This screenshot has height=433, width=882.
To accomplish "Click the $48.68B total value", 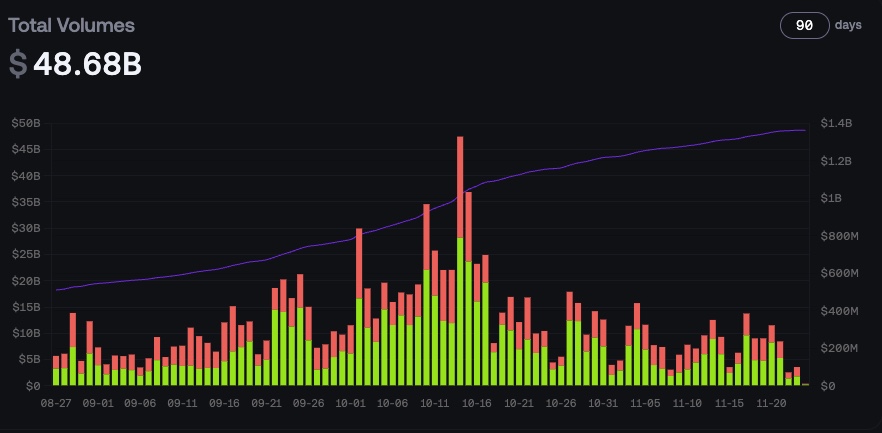I will [x=87, y=64].
